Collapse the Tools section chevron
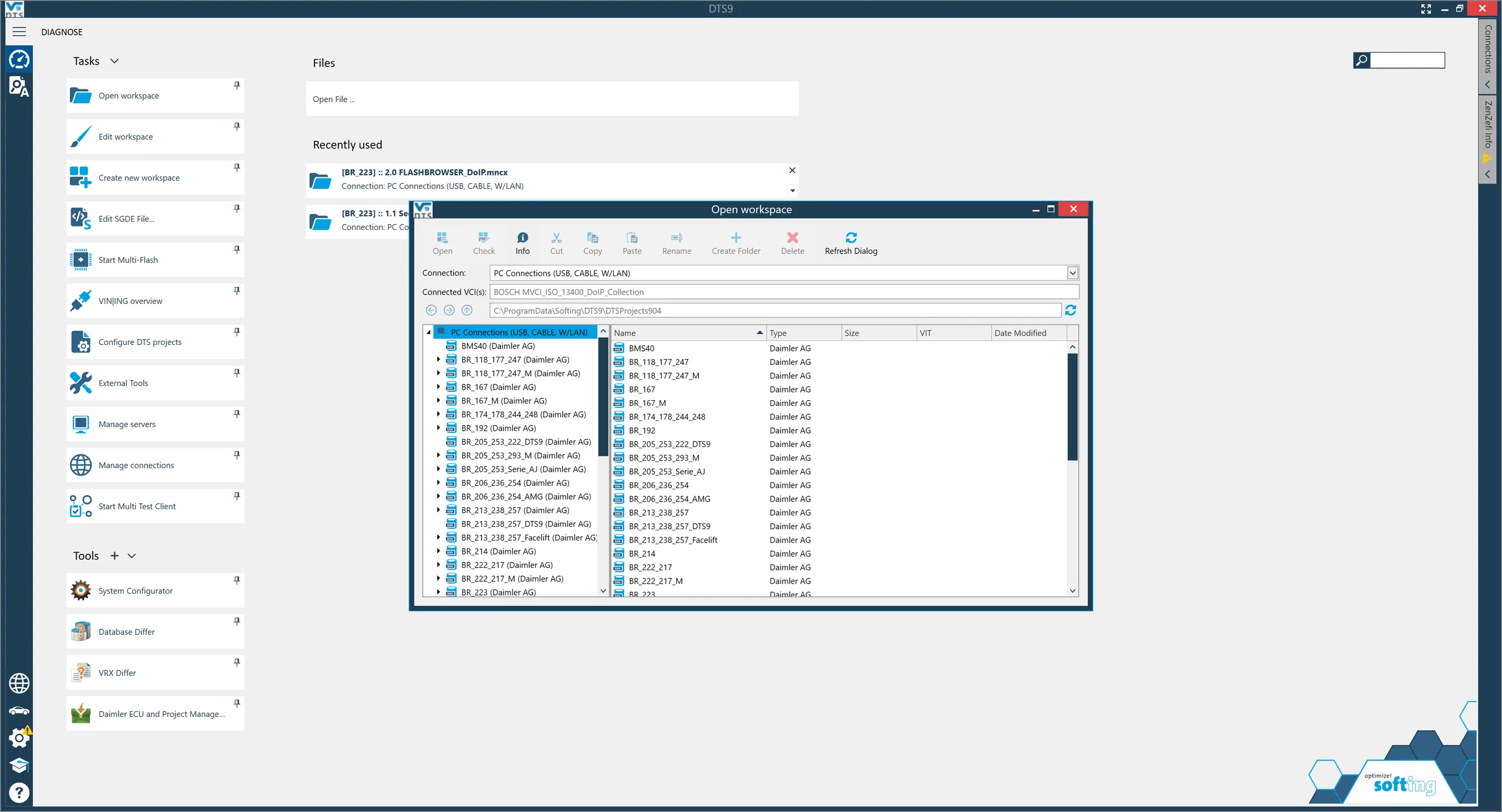 [x=132, y=556]
